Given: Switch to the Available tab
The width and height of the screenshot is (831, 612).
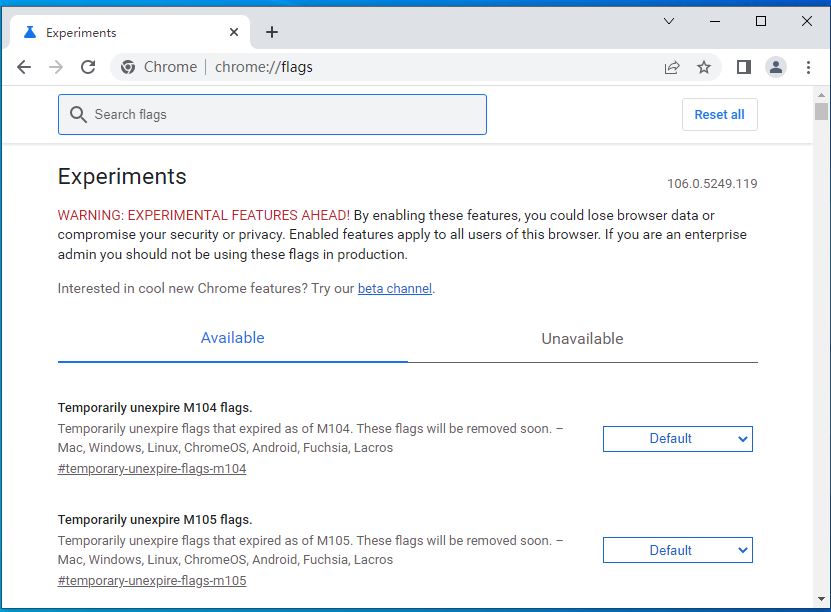Looking at the screenshot, I should 233,338.
